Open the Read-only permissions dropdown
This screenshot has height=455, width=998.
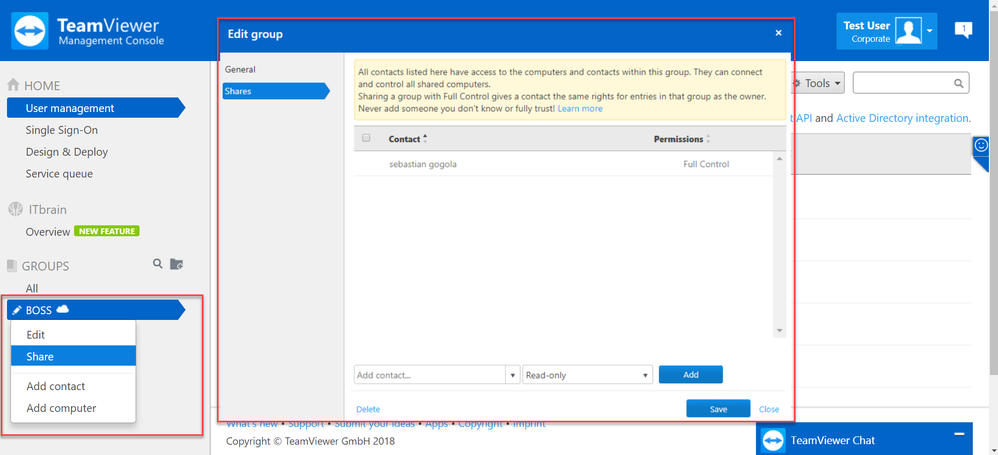coord(587,375)
